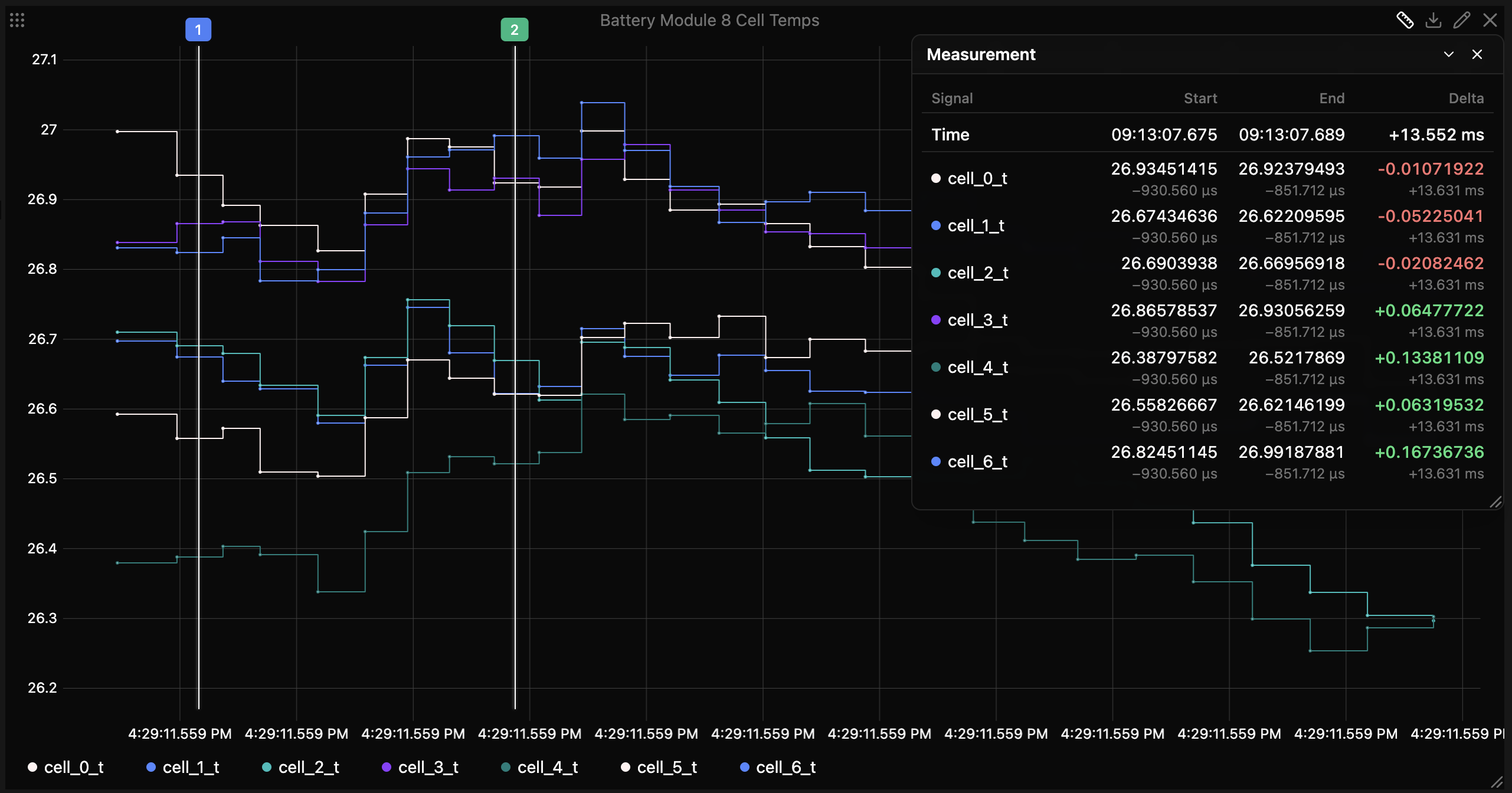Close the Battery Module 8 panel
The image size is (1512, 793).
(1490, 20)
